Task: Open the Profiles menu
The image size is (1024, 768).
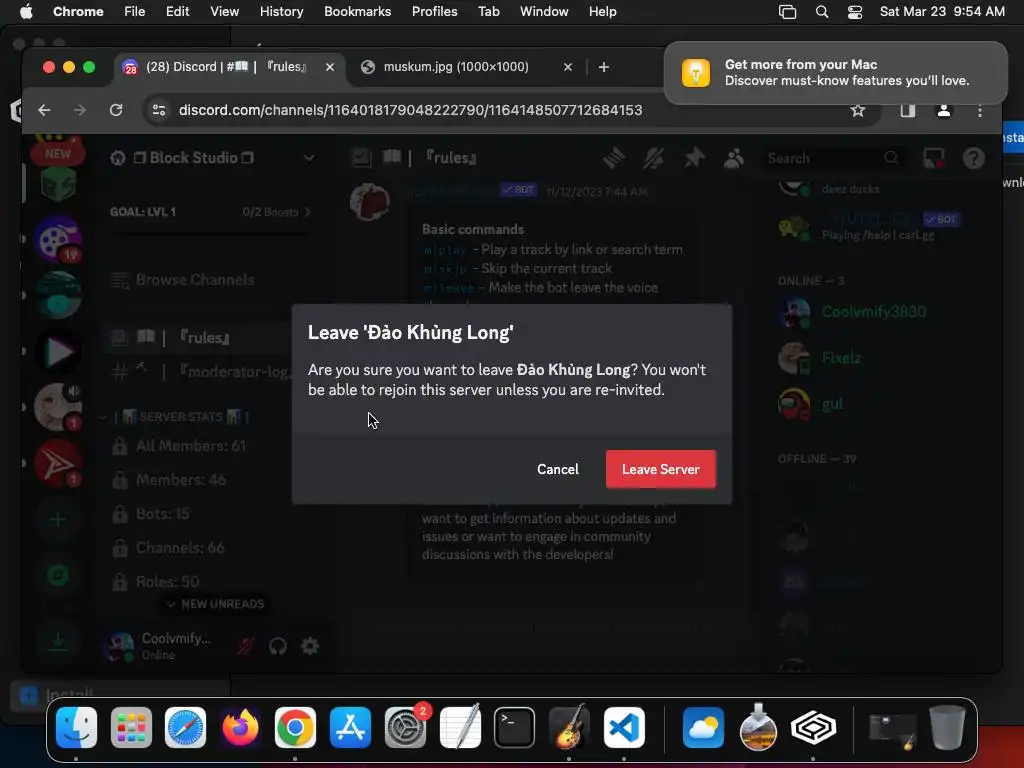Action: pos(434,11)
